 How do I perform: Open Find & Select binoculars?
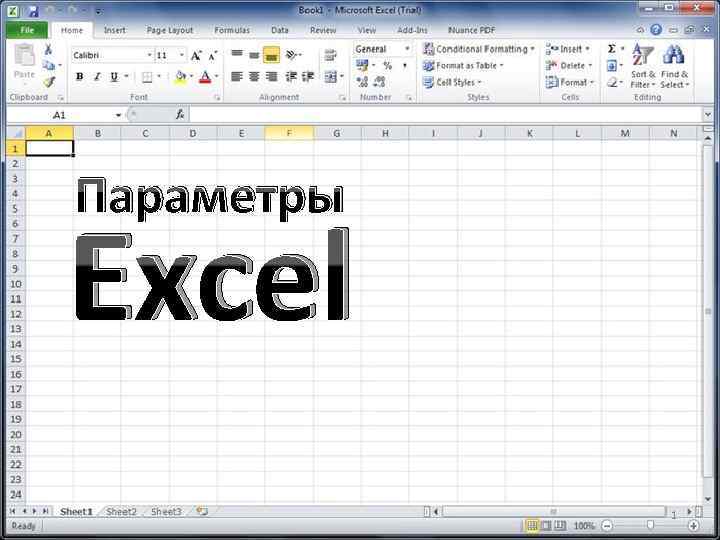coord(674,66)
